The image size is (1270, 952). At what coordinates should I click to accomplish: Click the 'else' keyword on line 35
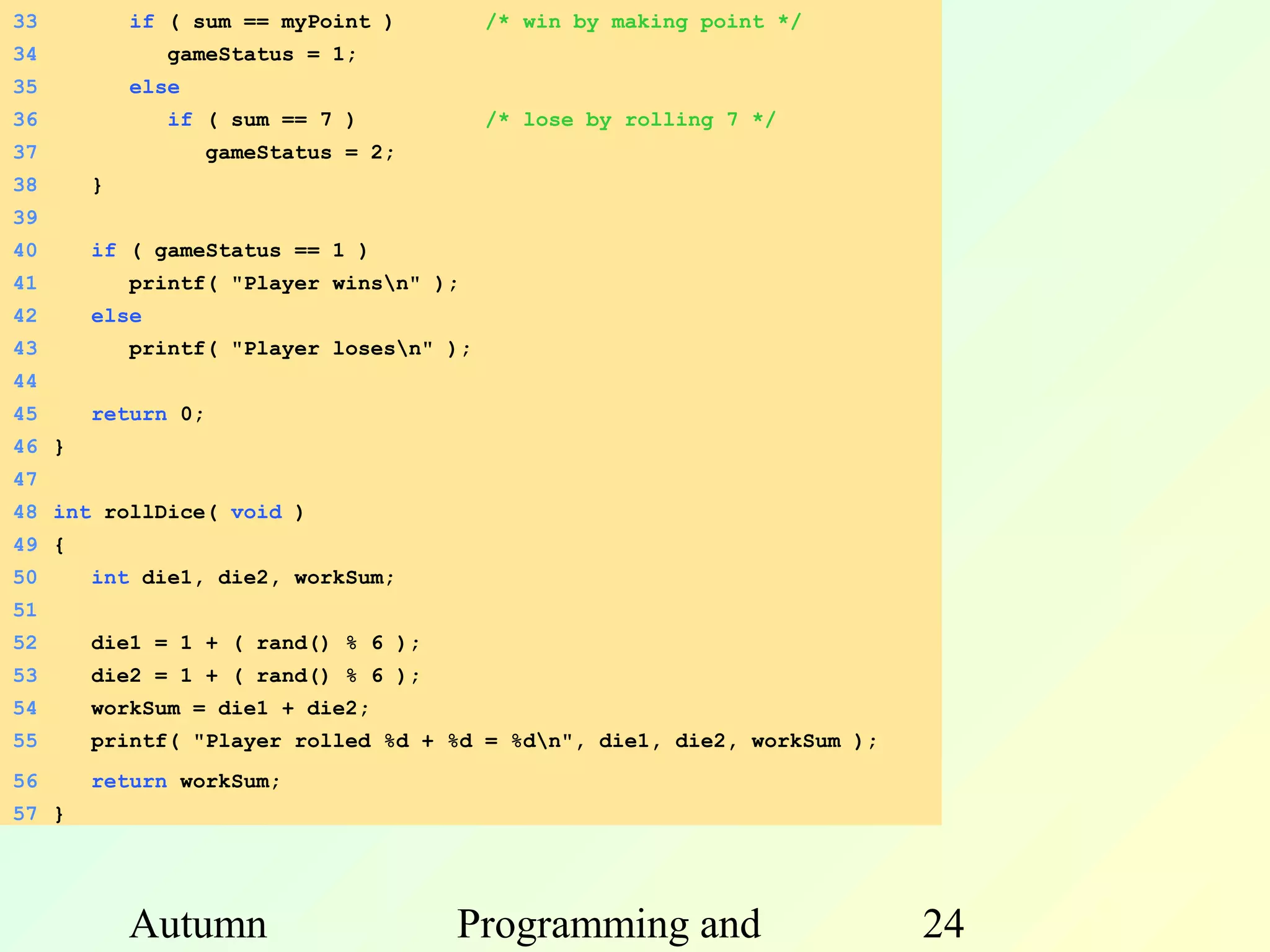pyautogui.click(x=154, y=87)
